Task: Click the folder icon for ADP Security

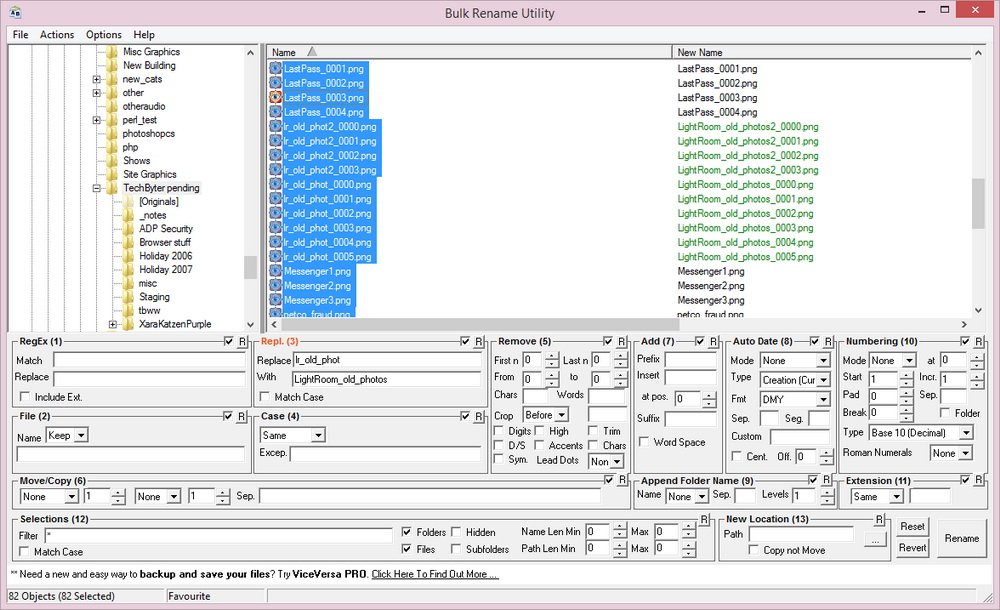Action: [x=129, y=228]
